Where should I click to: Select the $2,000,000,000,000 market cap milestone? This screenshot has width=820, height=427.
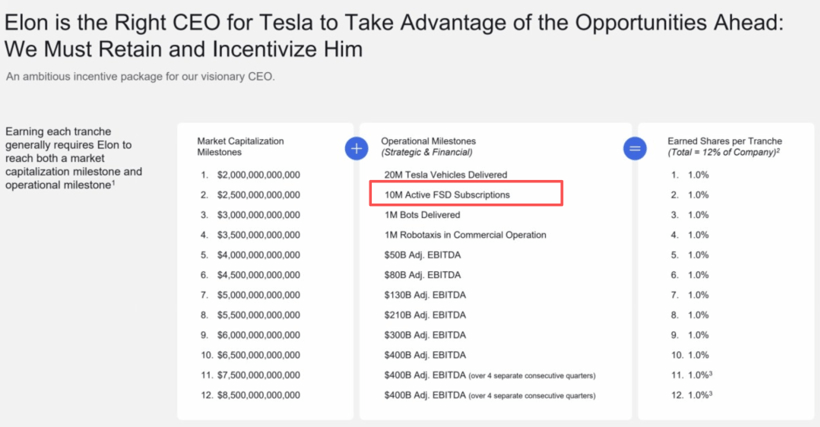click(257, 175)
